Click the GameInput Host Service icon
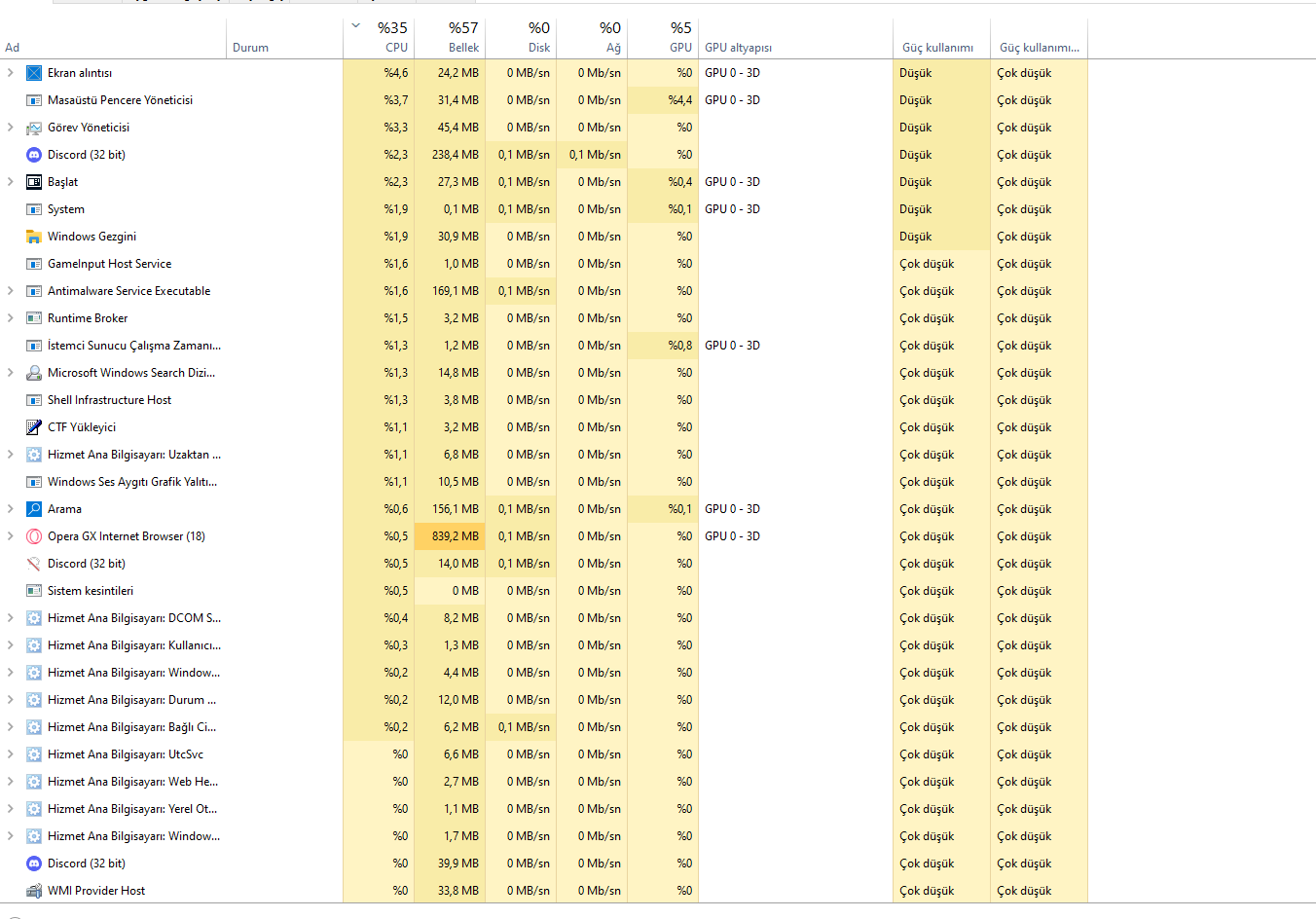The image size is (1316, 919). (34, 264)
